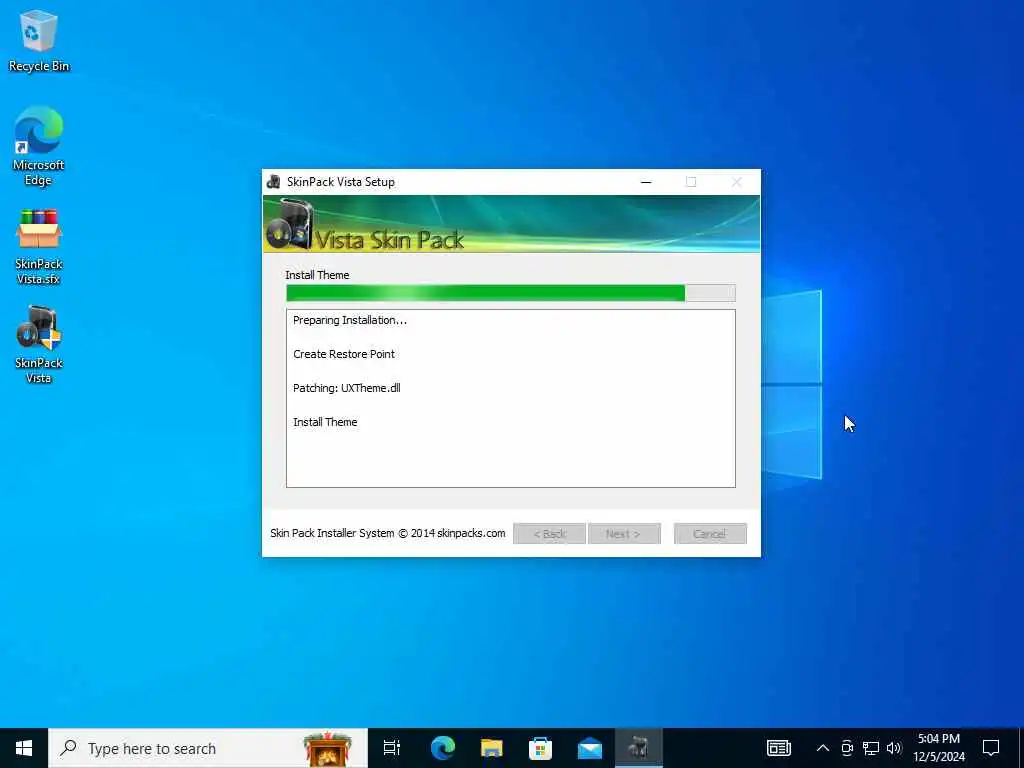Screen dimensions: 1024x768
Task: Click the green installation progress bar
Action: click(511, 293)
